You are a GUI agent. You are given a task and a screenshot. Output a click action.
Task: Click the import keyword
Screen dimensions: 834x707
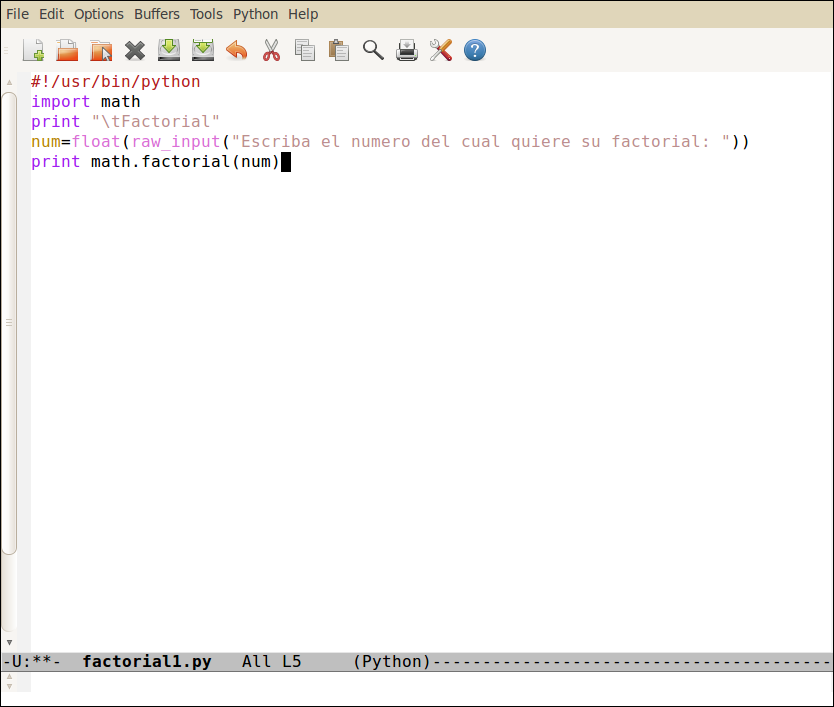click(x=61, y=102)
